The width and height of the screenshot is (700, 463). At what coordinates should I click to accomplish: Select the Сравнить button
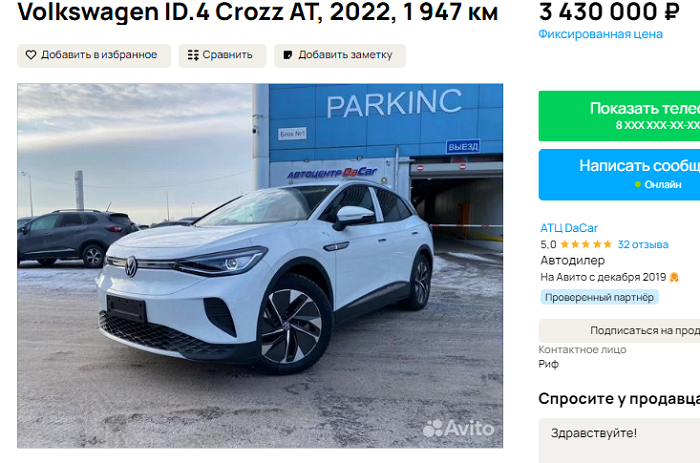[222, 55]
